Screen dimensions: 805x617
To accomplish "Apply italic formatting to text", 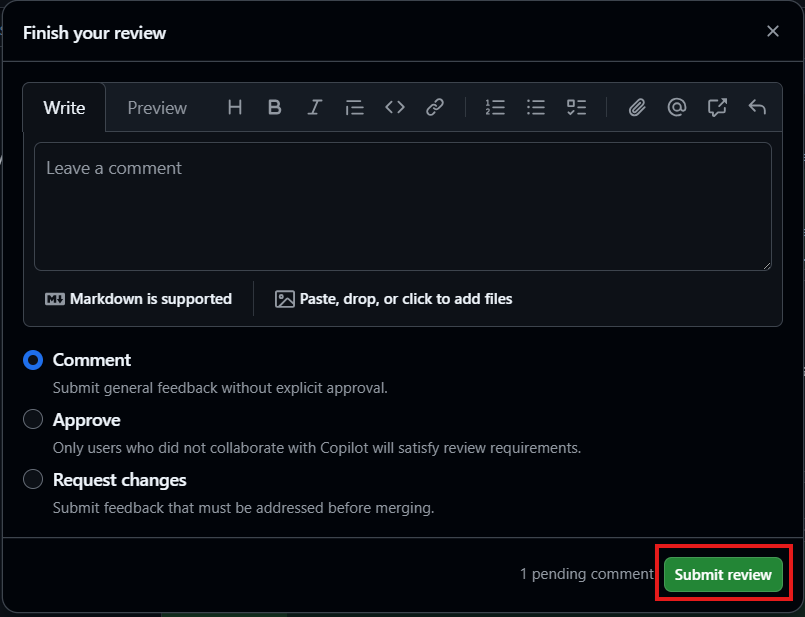I will click(315, 108).
